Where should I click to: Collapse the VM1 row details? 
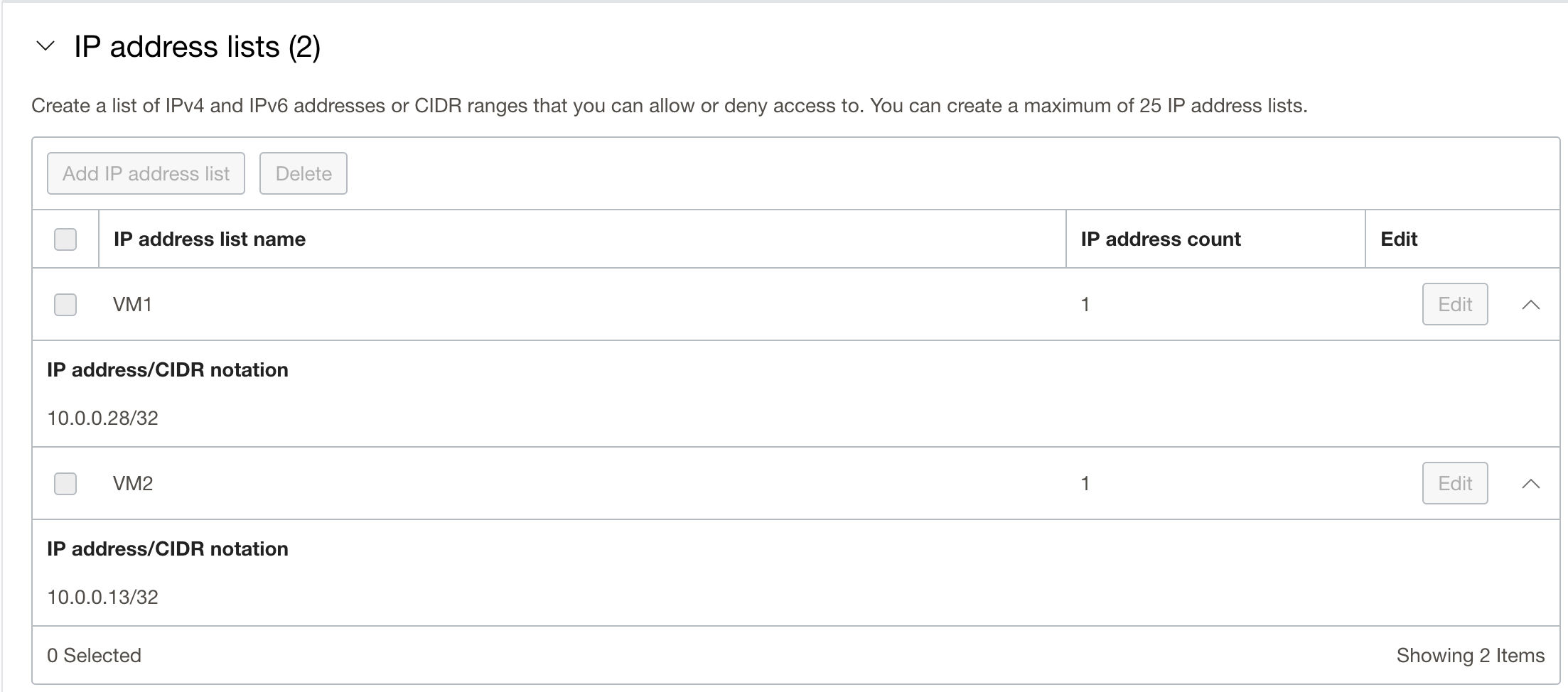tap(1532, 304)
